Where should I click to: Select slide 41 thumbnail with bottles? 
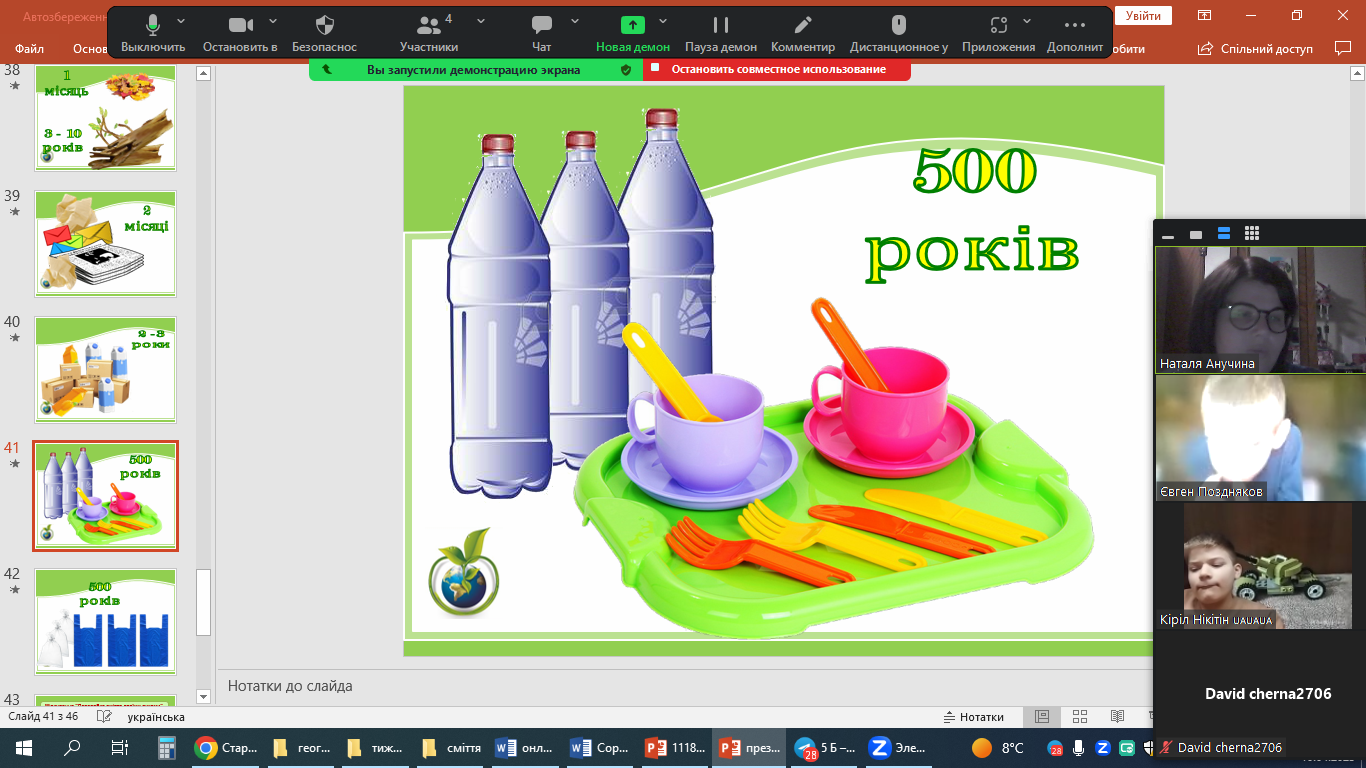(105, 496)
